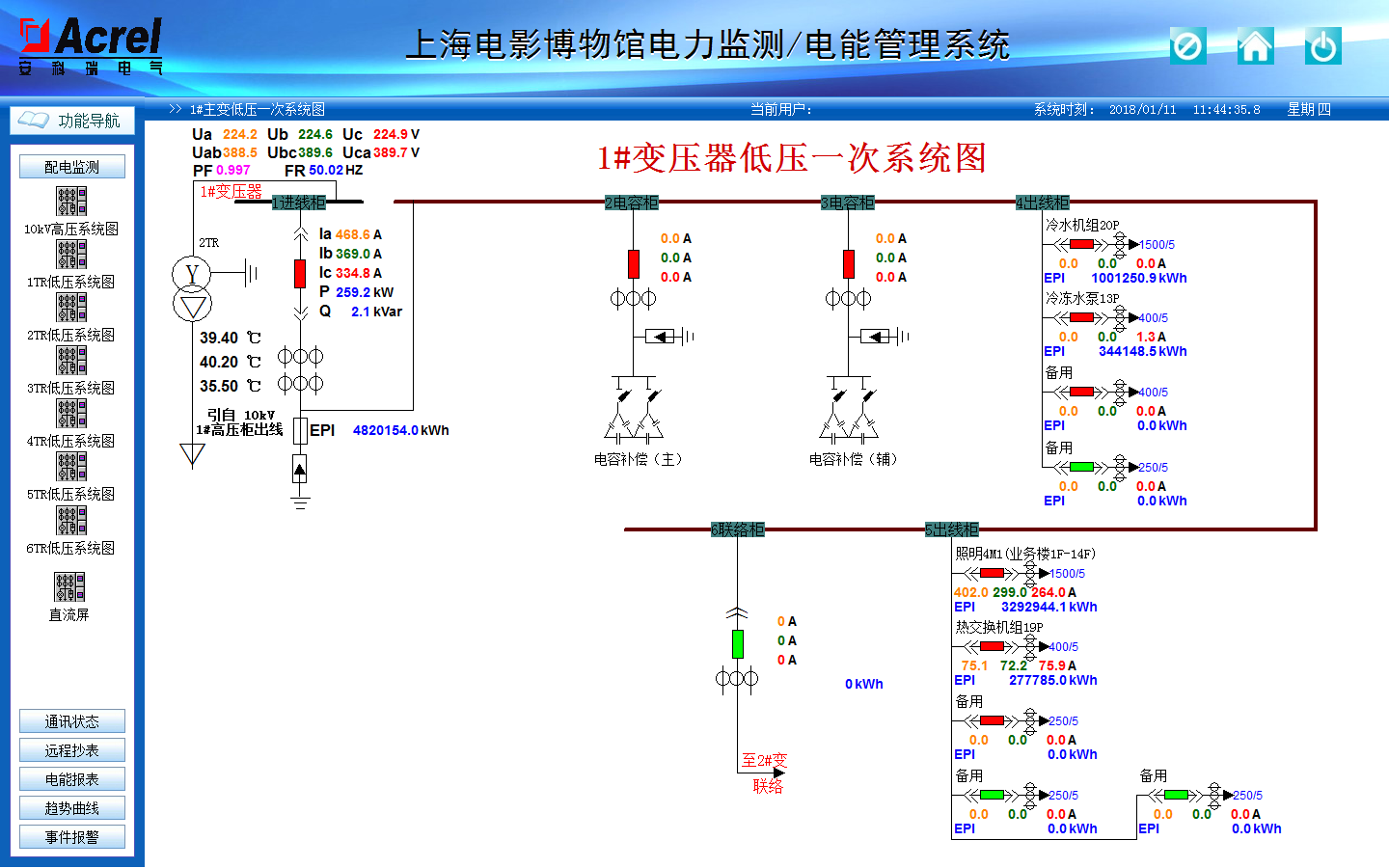The image size is (1389, 868).
Task: Open the 趋势曲线 page
Action: pyautogui.click(x=72, y=808)
